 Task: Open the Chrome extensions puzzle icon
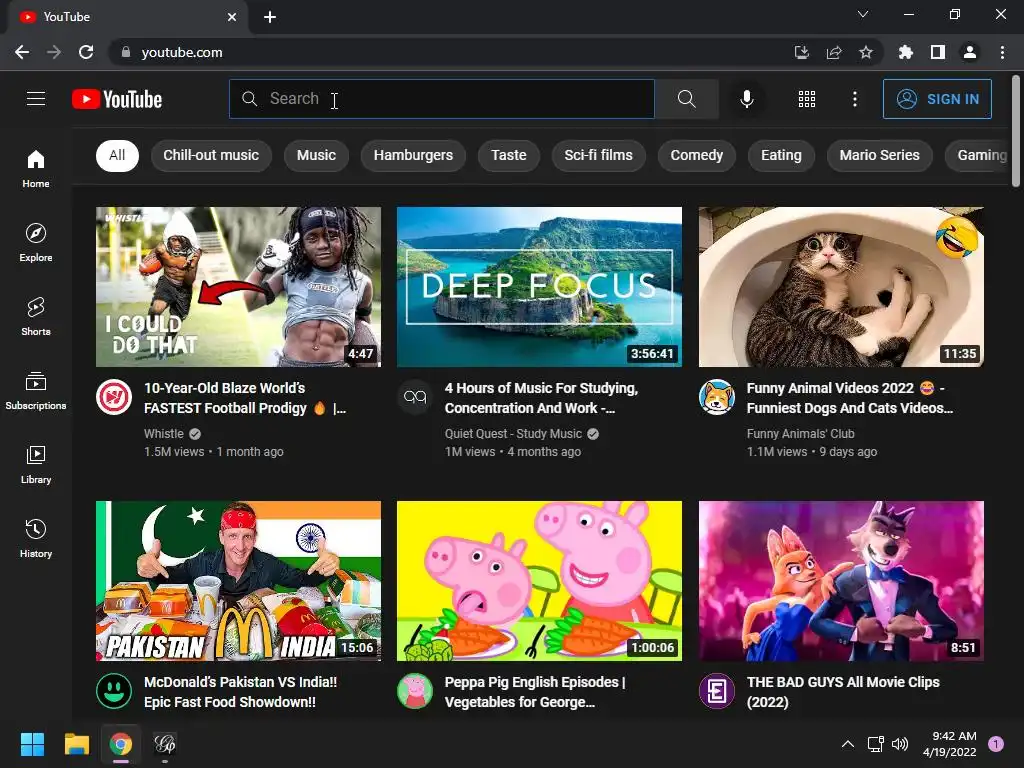pos(906,52)
